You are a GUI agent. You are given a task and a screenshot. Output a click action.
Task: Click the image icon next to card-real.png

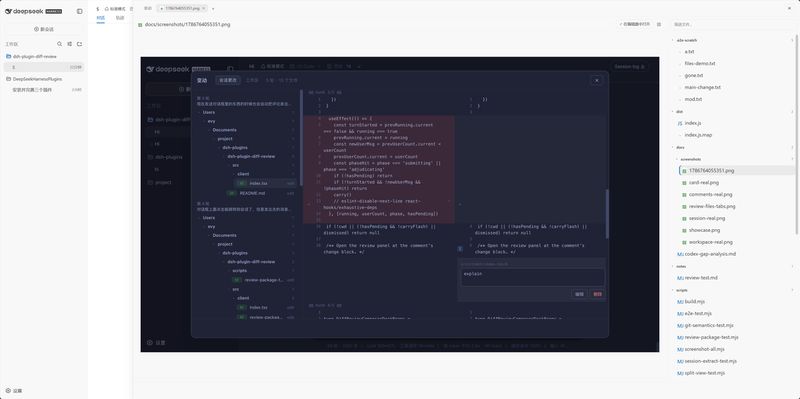(684, 183)
